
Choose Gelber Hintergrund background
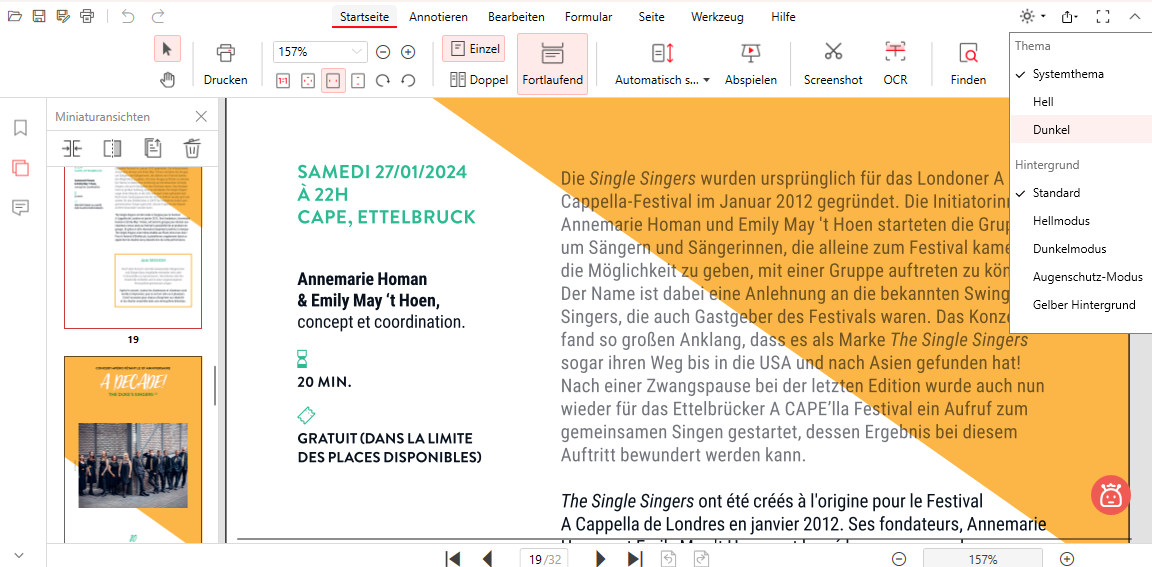1081,305
